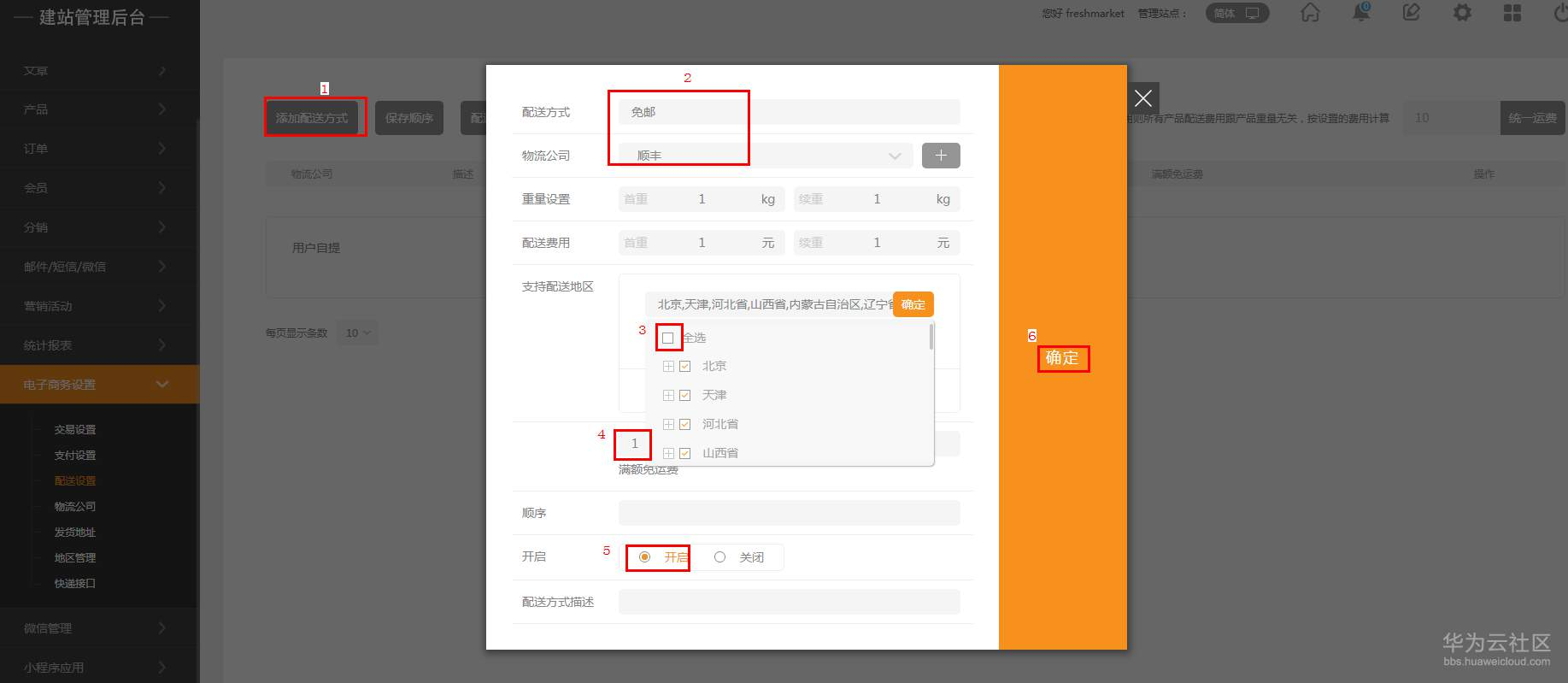Select the 关闭 radio button
The height and width of the screenshot is (683, 1568).
[719, 556]
